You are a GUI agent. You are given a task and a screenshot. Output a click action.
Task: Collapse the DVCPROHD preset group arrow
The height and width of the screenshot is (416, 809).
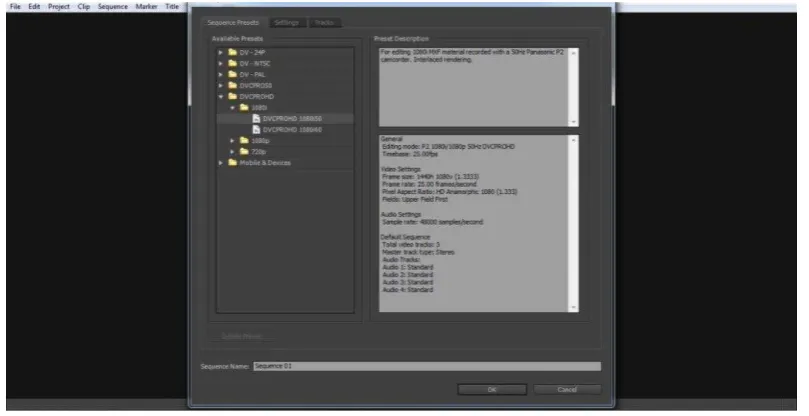click(x=221, y=97)
